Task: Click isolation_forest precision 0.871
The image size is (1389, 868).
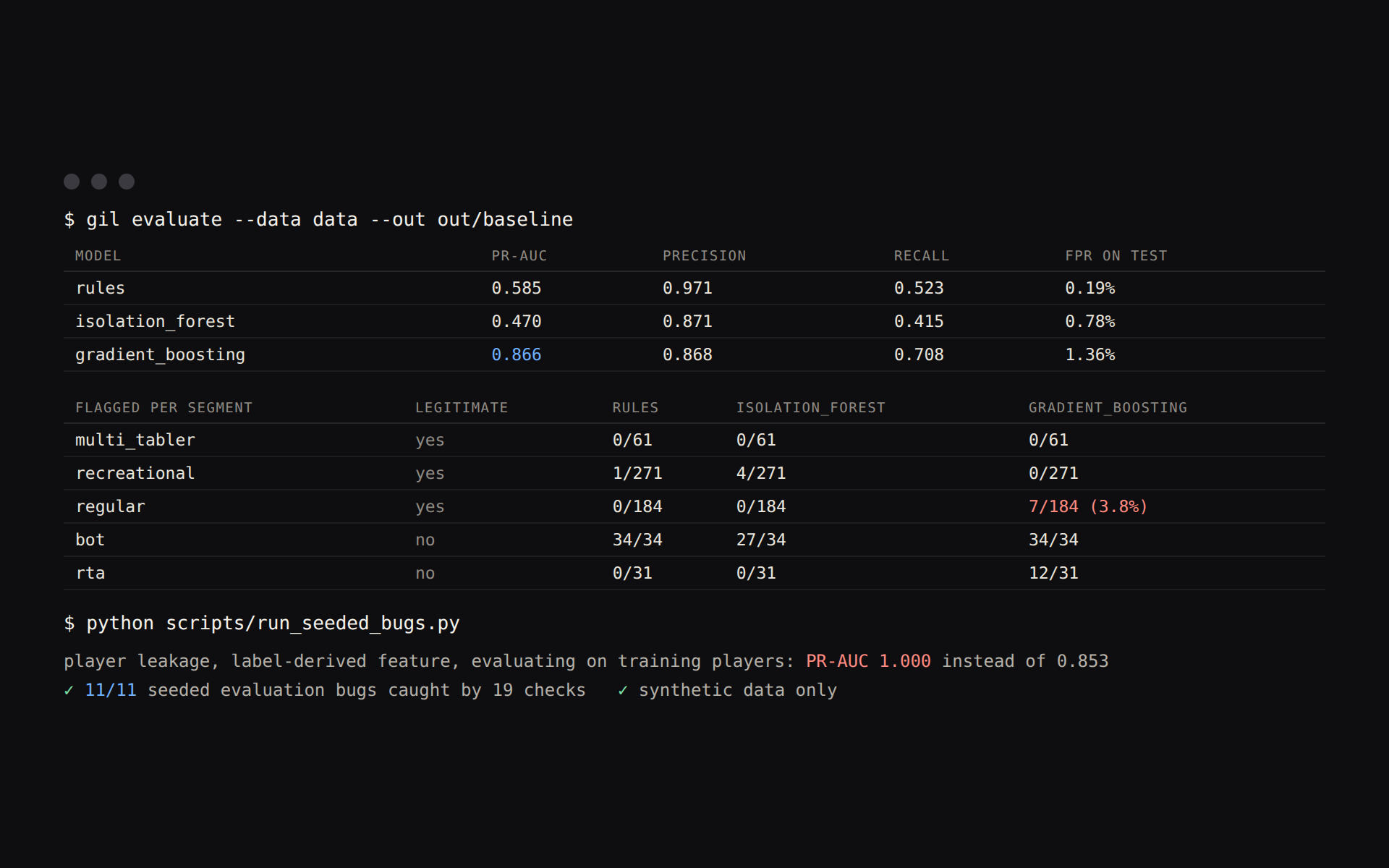Action: [x=687, y=321]
